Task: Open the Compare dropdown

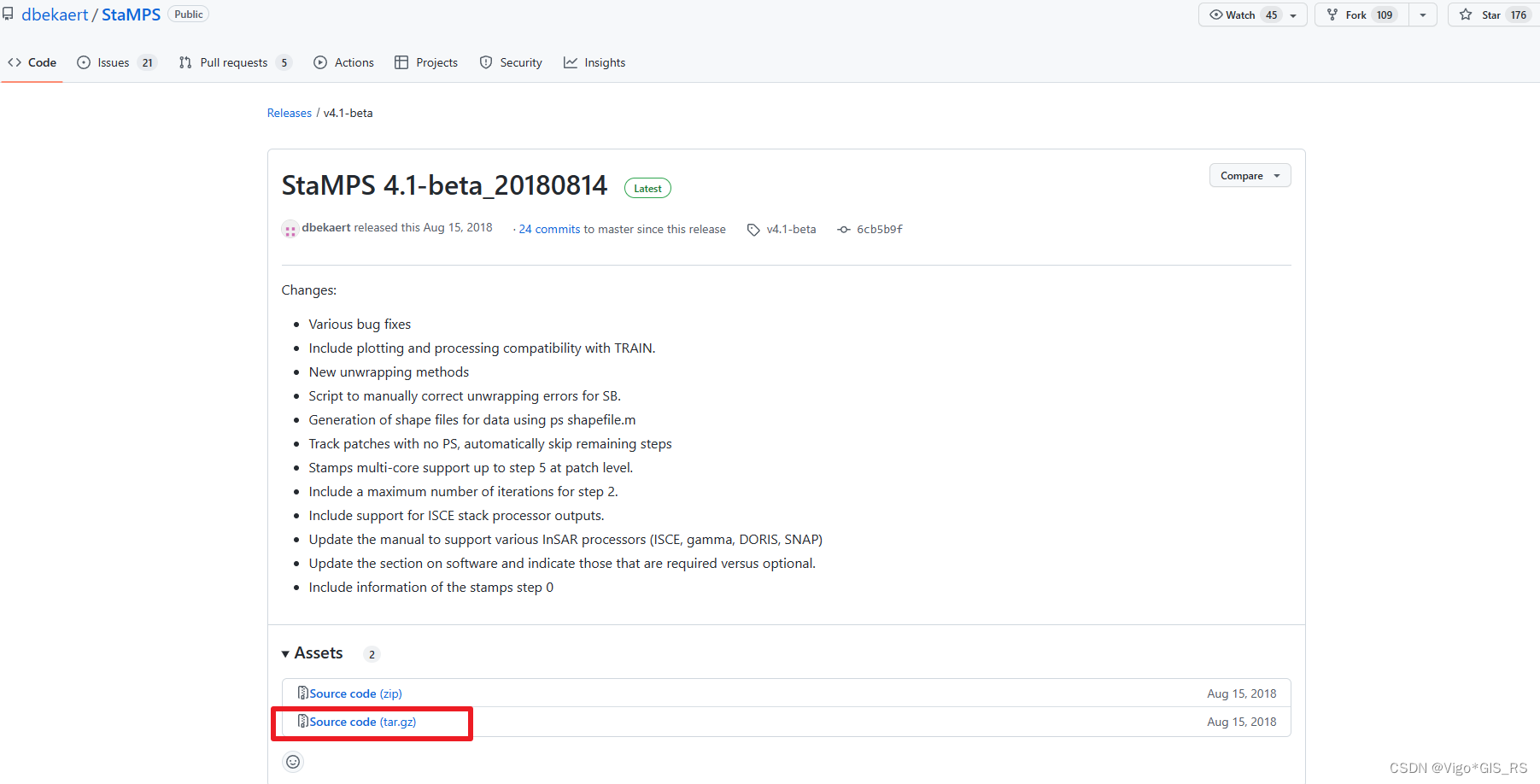Action: [x=1250, y=176]
